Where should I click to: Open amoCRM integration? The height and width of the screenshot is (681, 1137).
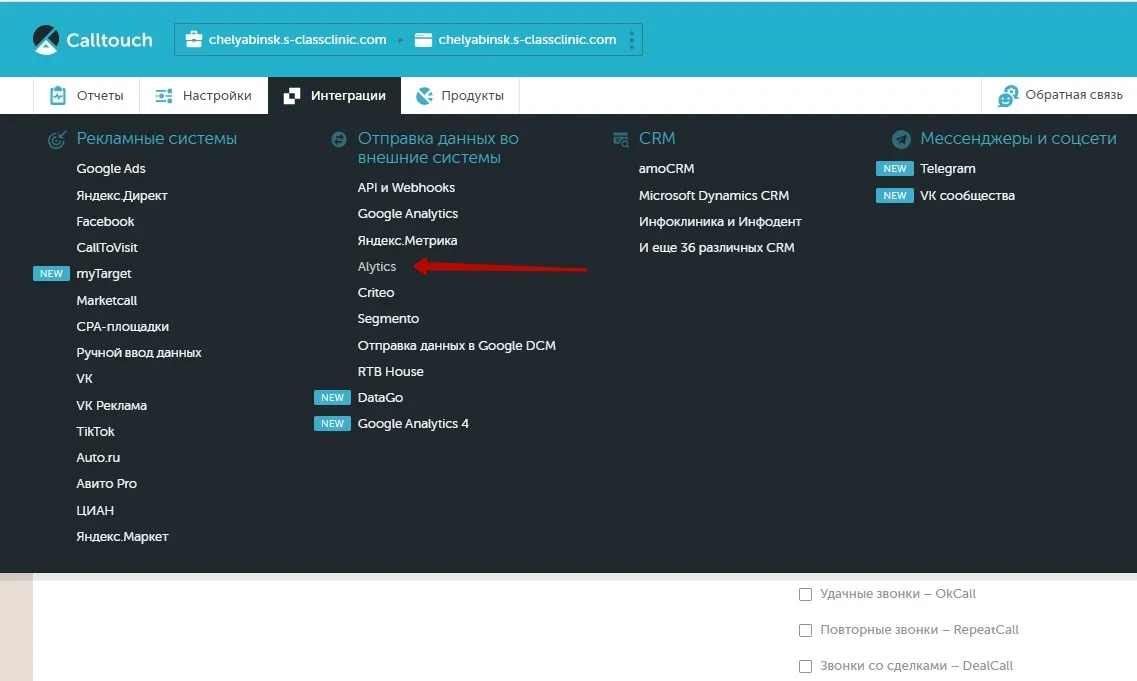[666, 169]
